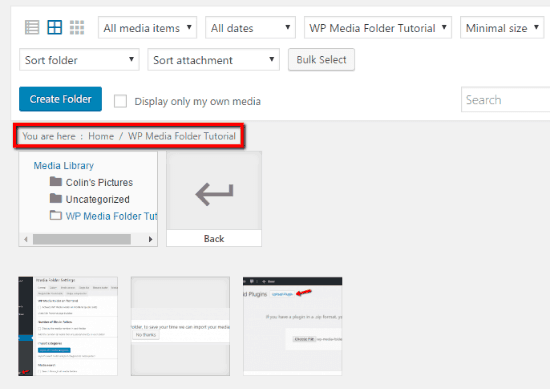550x389 pixels.
Task: Open the Minimal size dropdown
Action: [502, 28]
